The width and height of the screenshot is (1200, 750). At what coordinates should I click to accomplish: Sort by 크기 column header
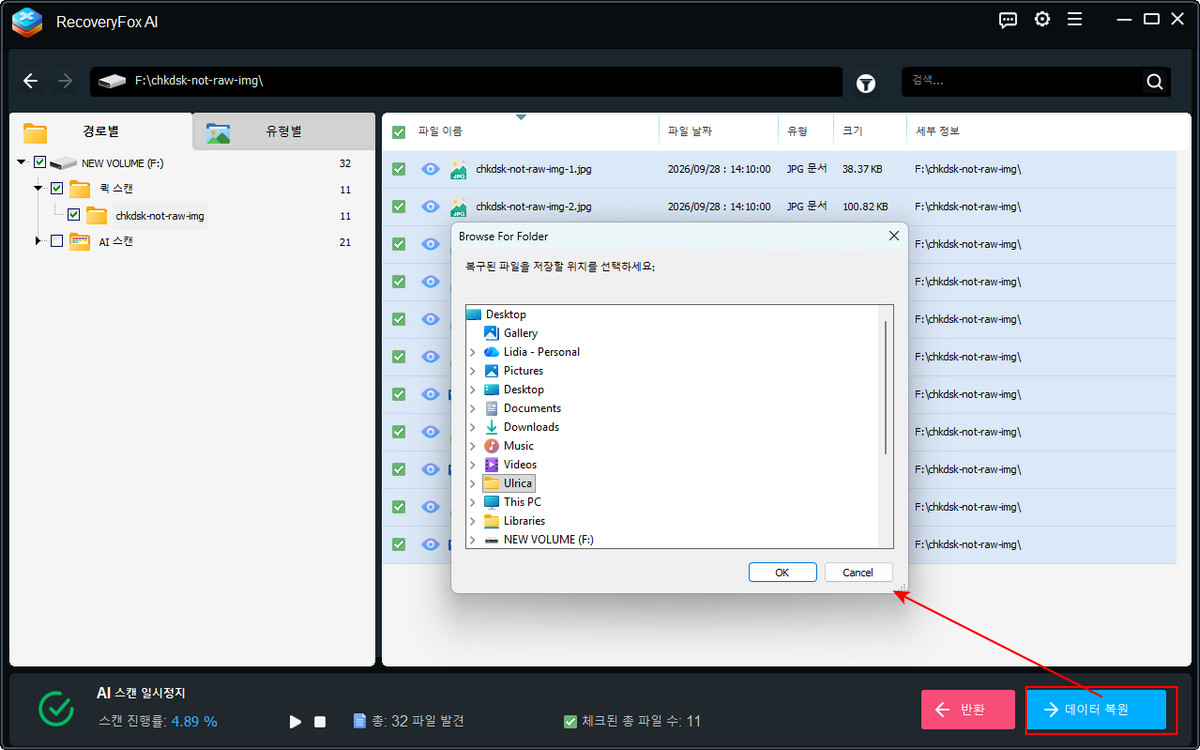pyautogui.click(x=852, y=132)
